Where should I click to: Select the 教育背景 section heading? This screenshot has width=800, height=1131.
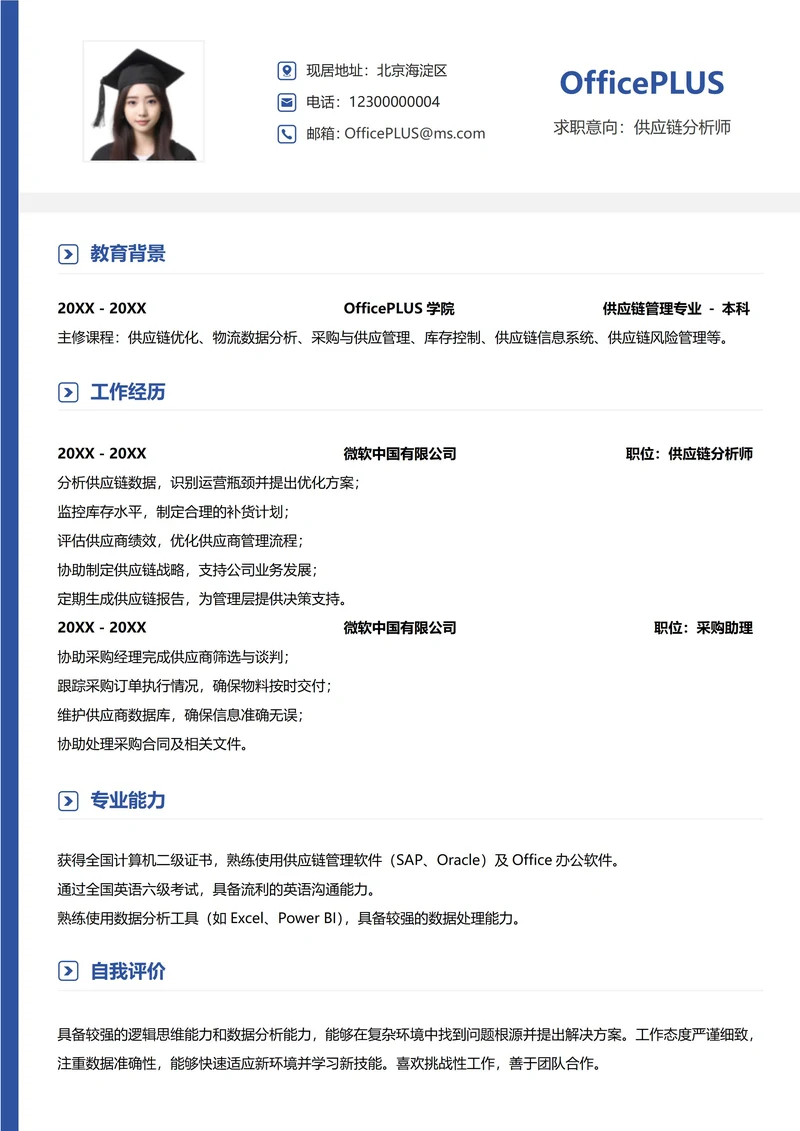128,254
